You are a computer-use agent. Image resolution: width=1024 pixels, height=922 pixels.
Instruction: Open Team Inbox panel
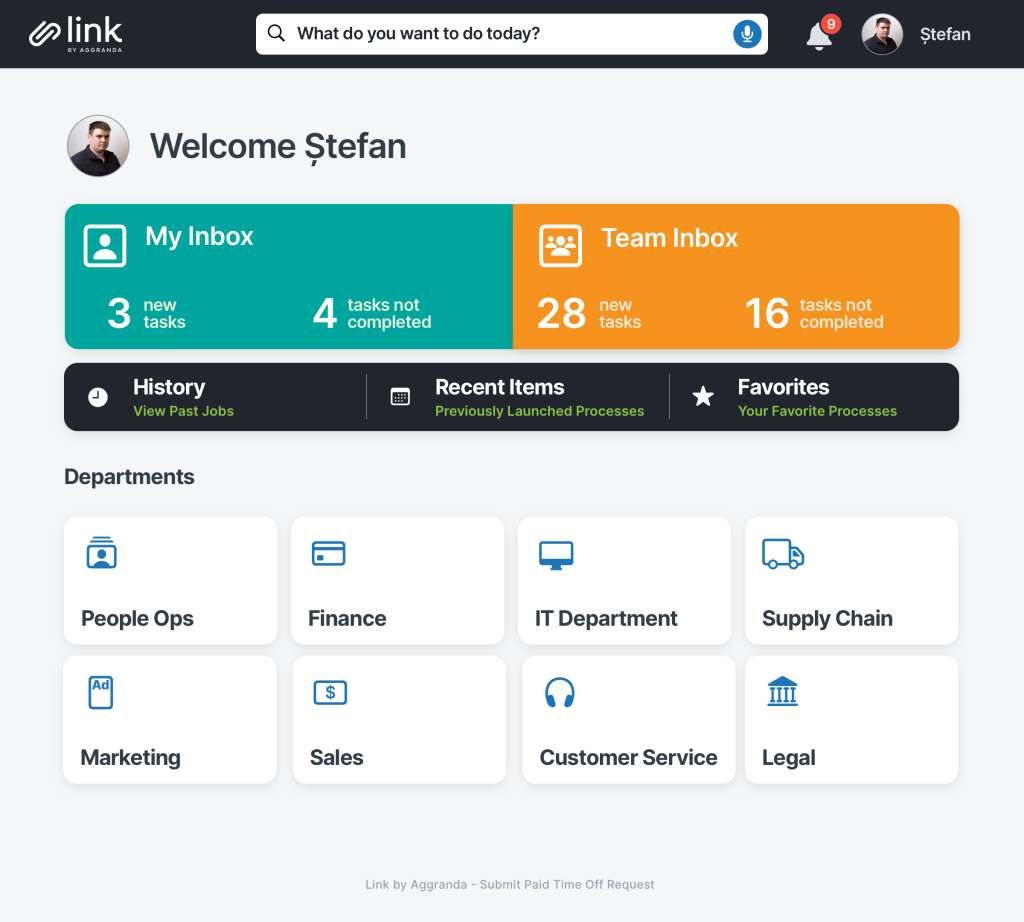[736, 277]
